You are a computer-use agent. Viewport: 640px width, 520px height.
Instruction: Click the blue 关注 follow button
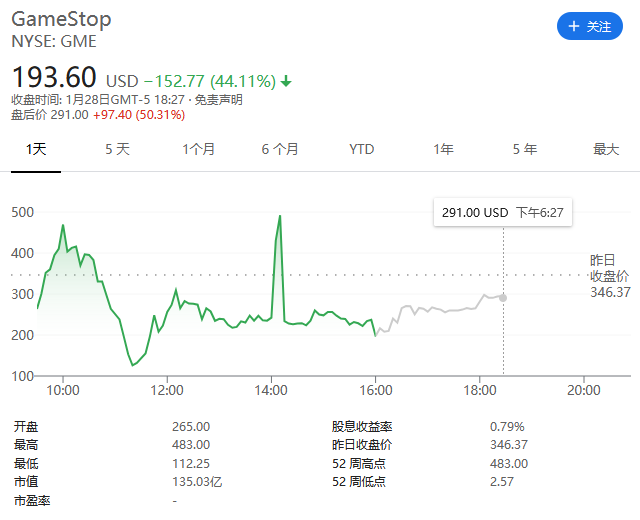coord(589,27)
